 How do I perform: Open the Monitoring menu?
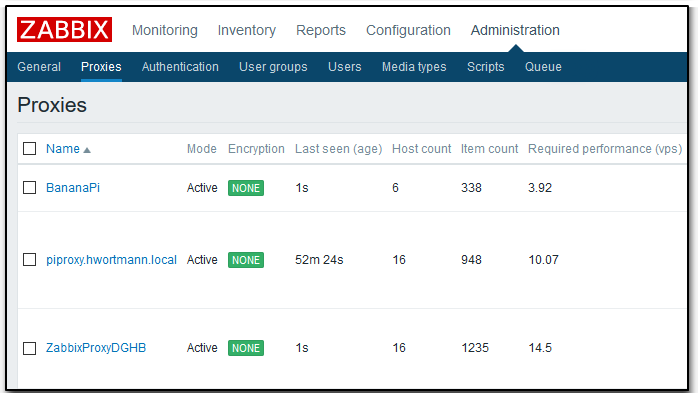tap(164, 30)
